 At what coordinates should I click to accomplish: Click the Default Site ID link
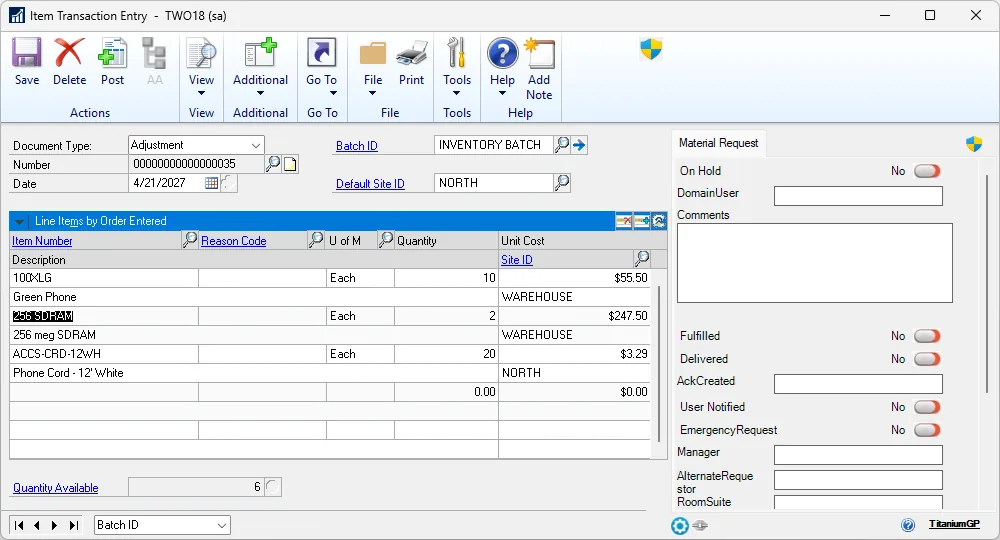pyautogui.click(x=370, y=184)
